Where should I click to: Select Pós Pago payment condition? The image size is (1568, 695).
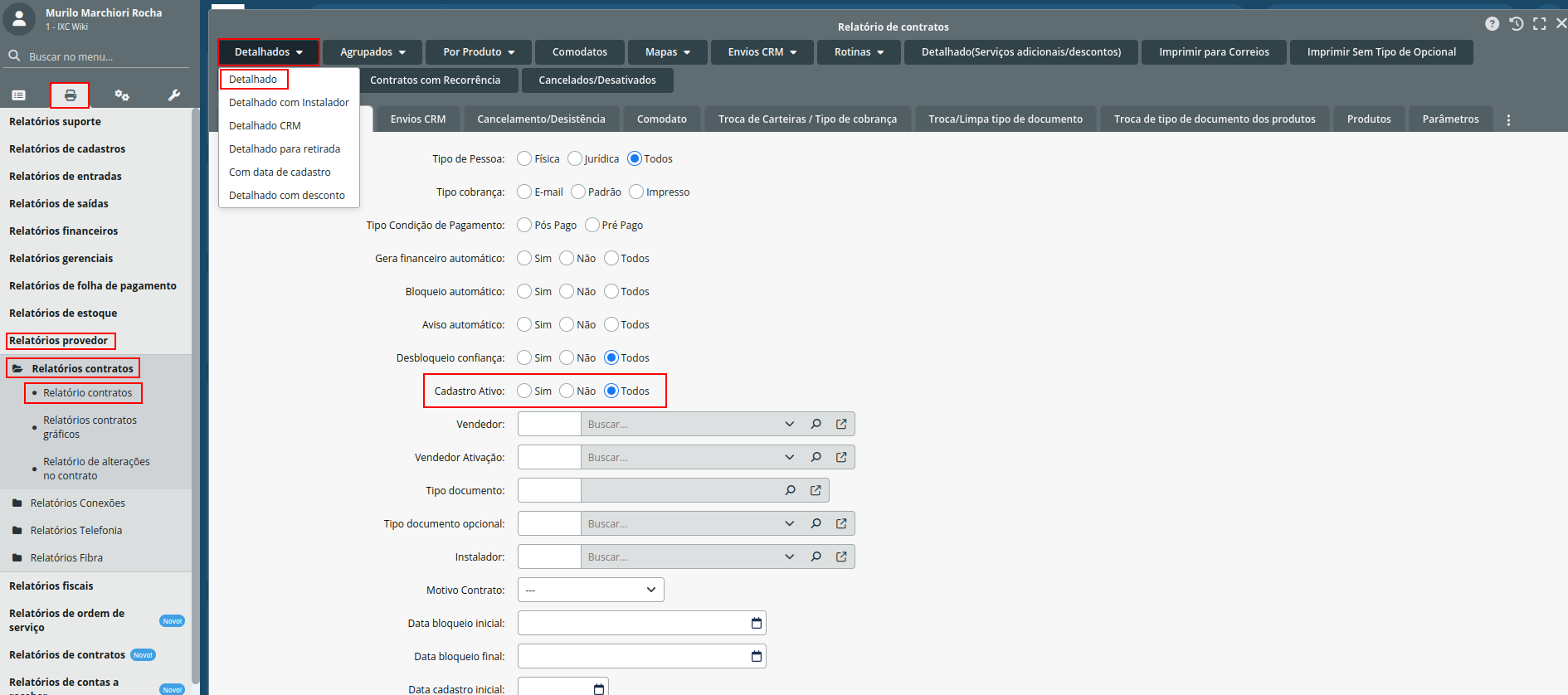click(x=524, y=225)
